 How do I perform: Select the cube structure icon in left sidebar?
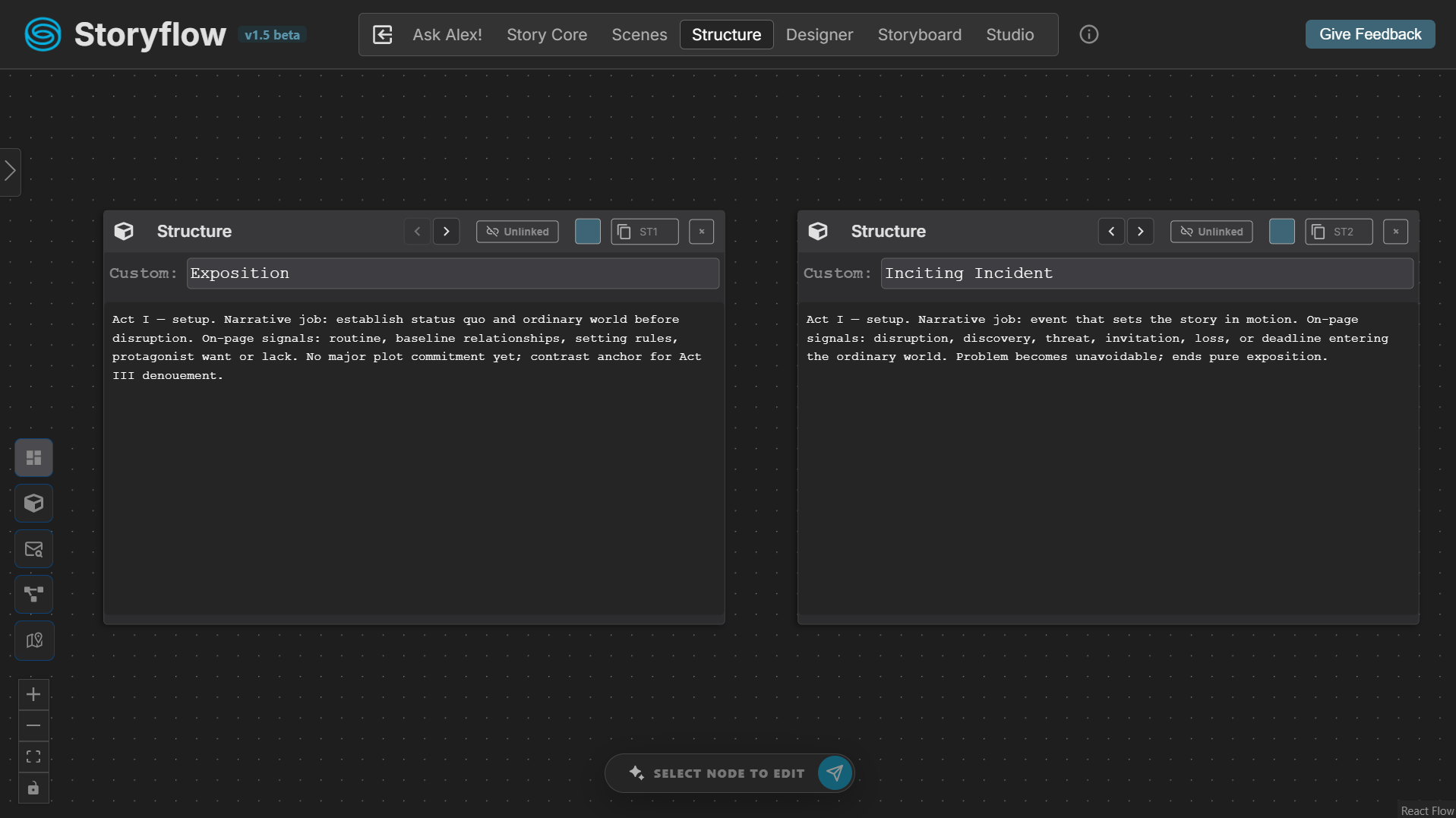(x=34, y=503)
